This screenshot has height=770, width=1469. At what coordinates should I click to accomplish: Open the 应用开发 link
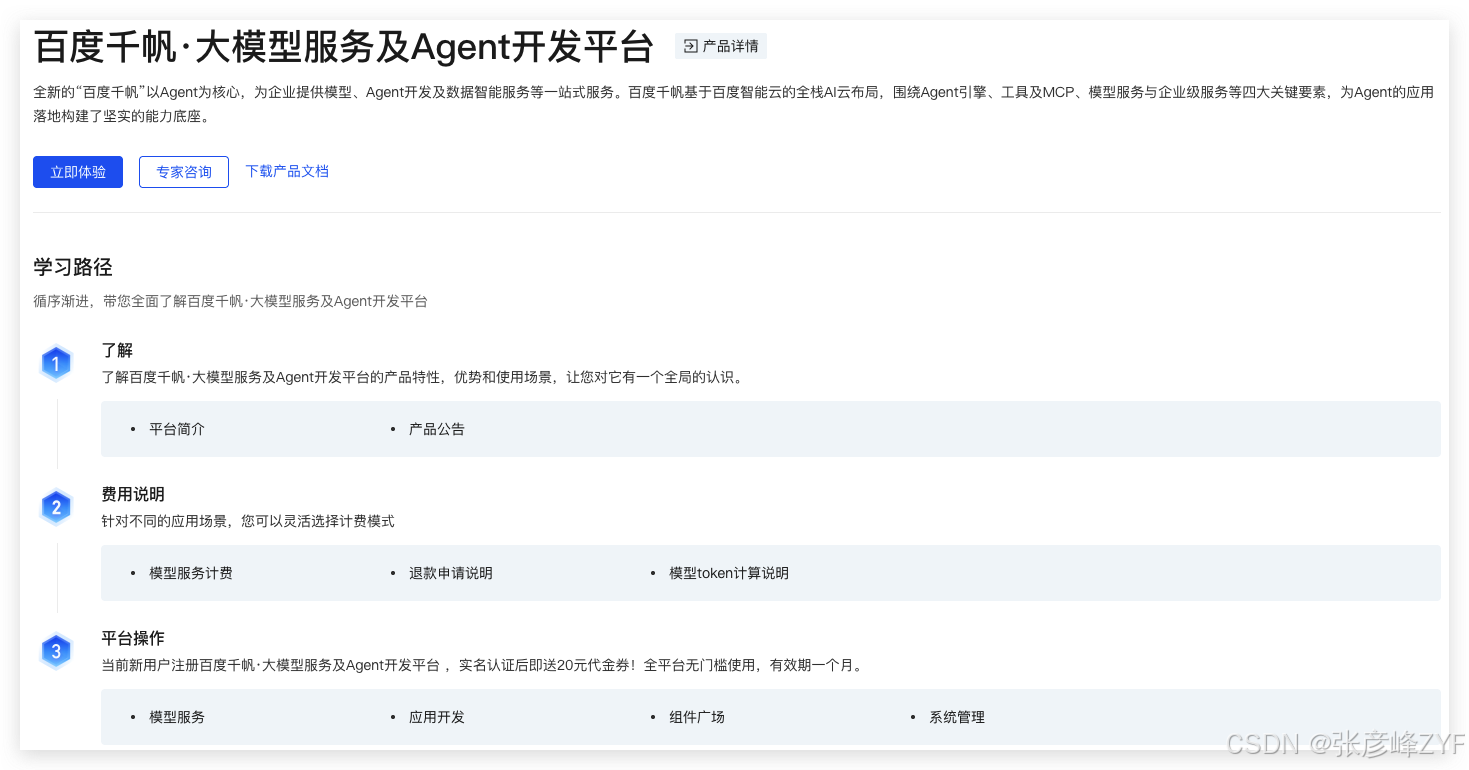click(437, 717)
